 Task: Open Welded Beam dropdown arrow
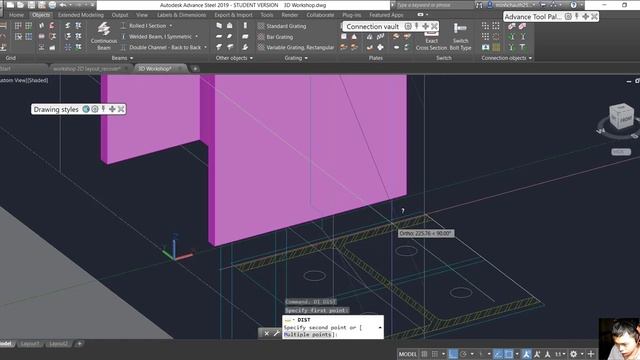pyautogui.click(x=196, y=37)
